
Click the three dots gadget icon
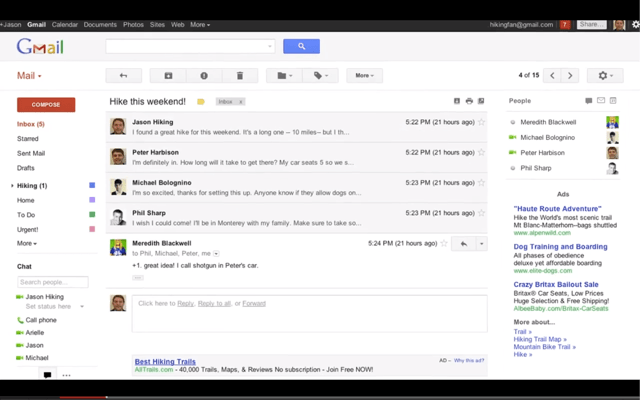tap(67, 375)
